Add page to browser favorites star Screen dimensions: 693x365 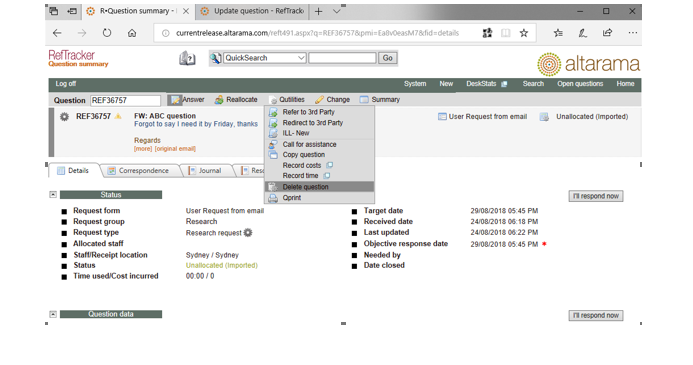click(524, 33)
